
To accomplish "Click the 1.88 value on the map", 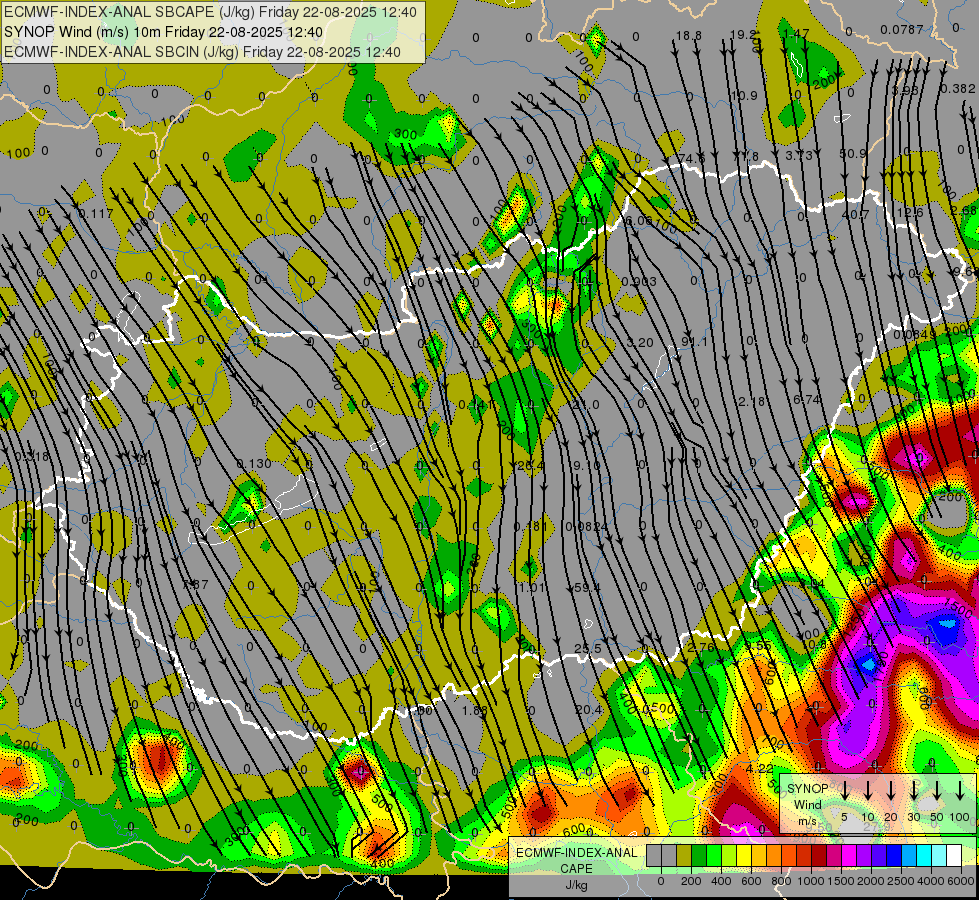I will [x=475, y=710].
